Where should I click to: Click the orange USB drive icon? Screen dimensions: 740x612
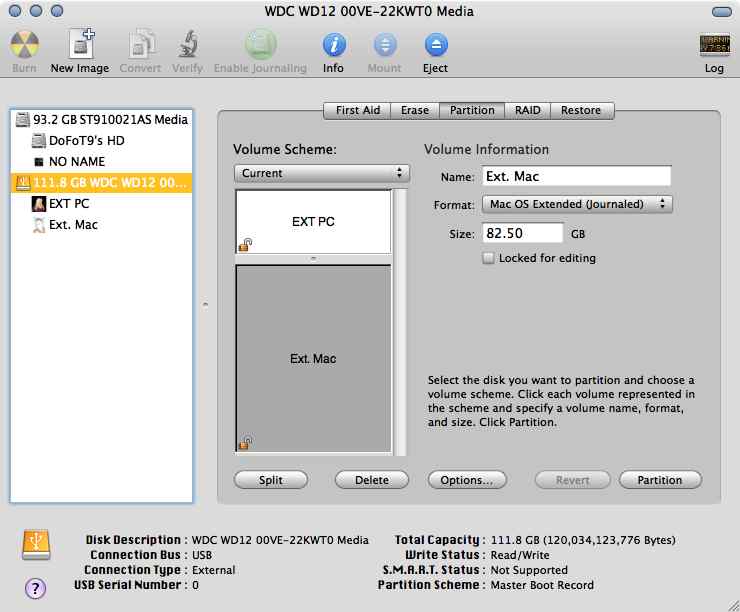(x=36, y=545)
